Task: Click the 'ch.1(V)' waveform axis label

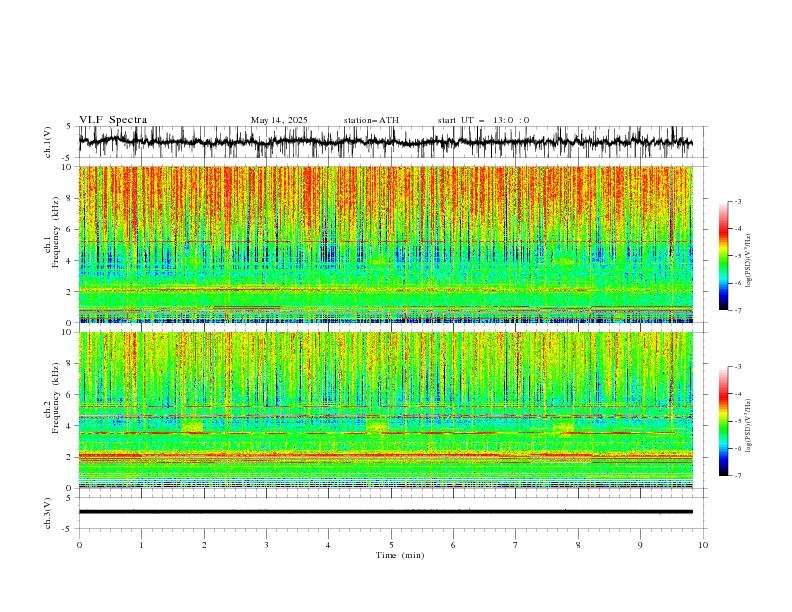Action: [48, 142]
